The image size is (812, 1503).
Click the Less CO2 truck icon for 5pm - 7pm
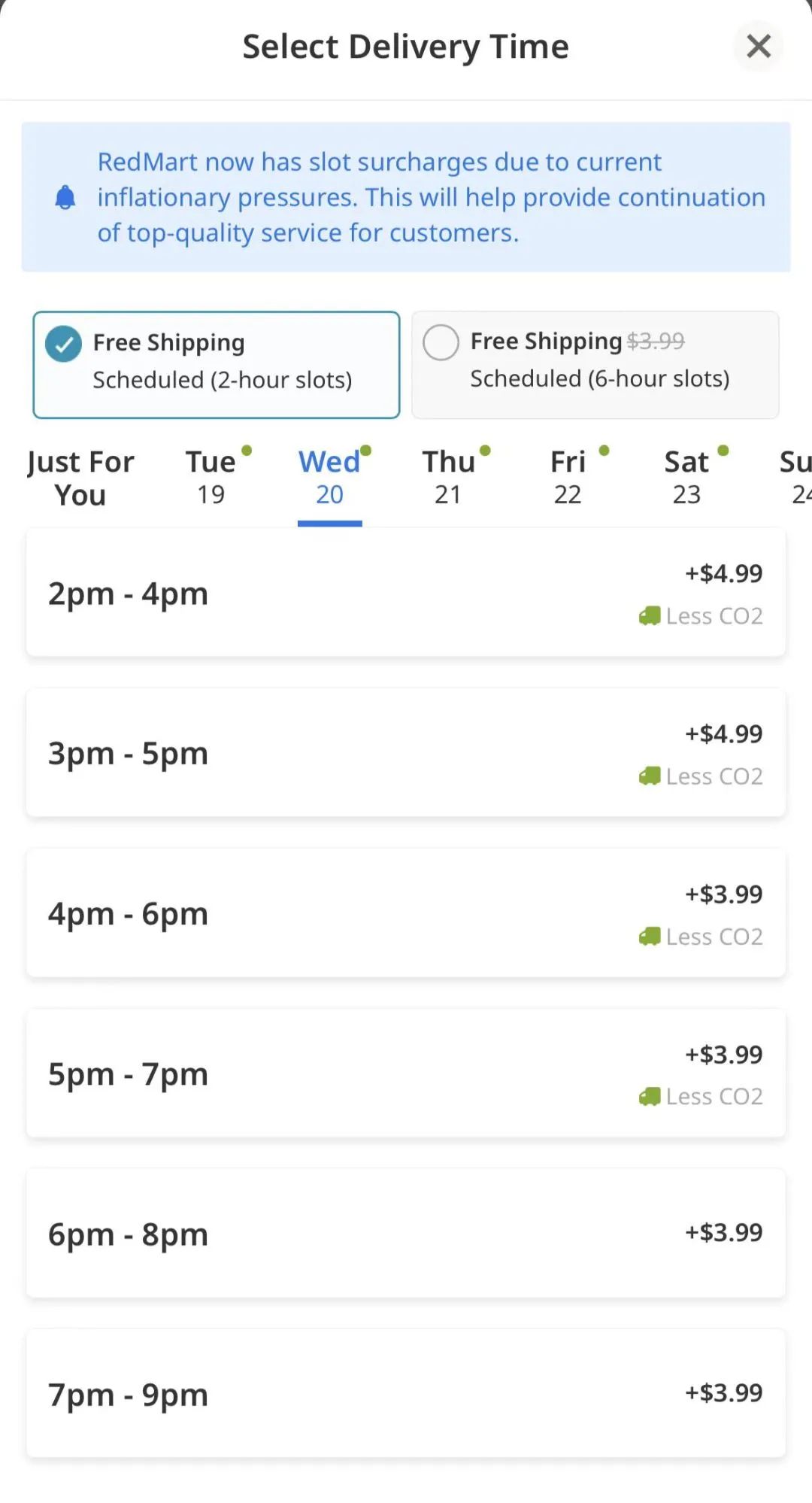coord(650,1097)
